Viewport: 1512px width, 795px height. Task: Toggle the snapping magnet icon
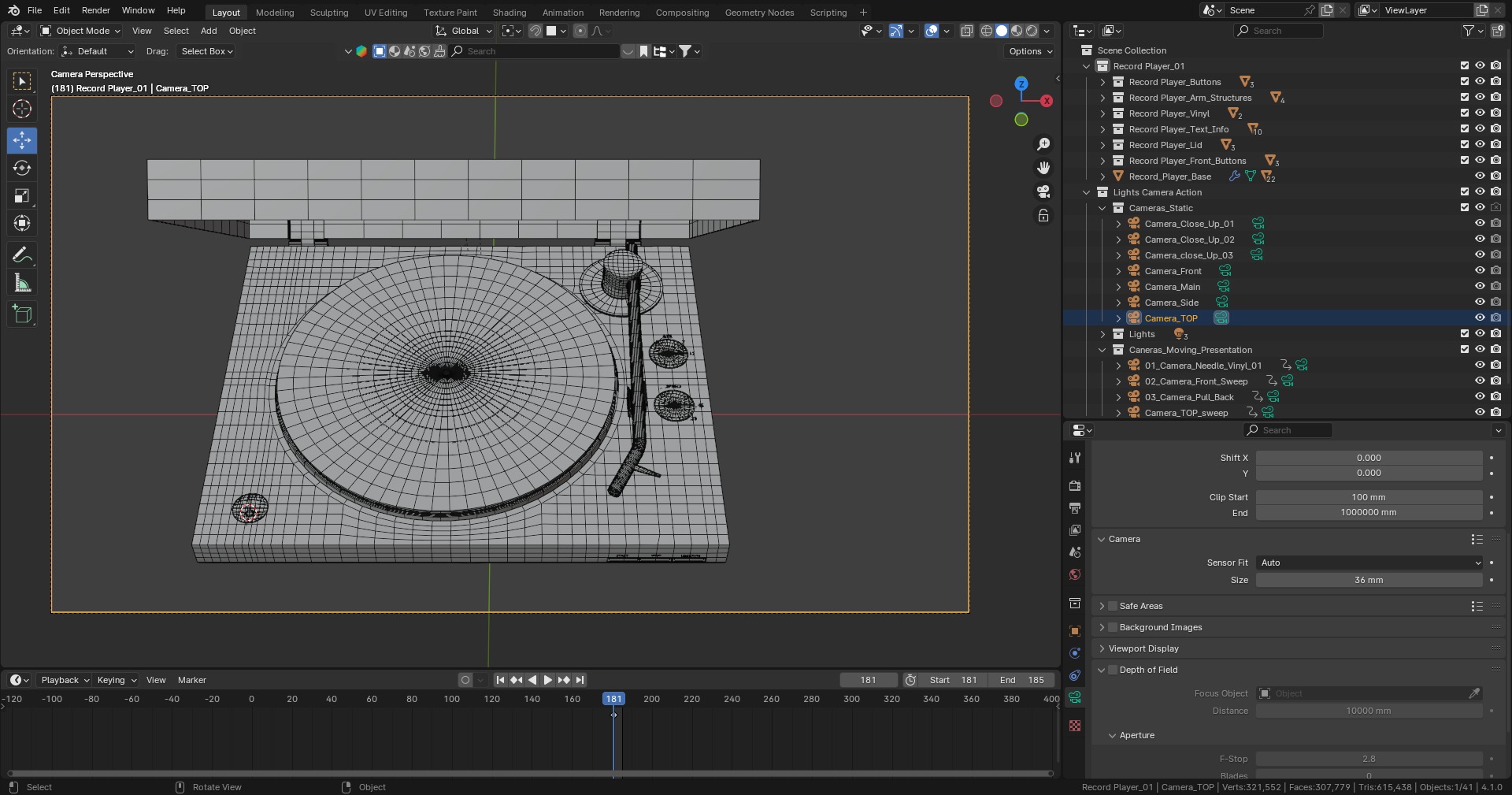[x=535, y=31]
